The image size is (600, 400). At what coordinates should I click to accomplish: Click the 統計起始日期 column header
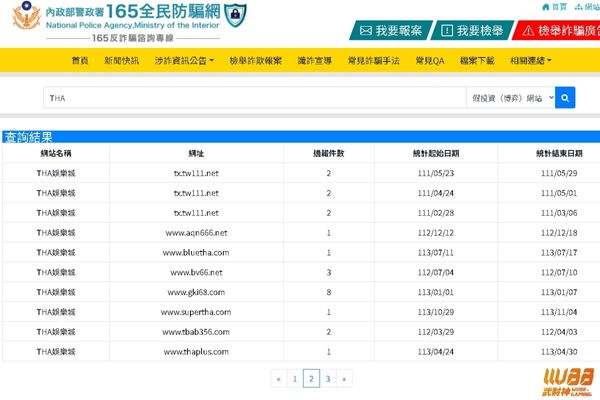pos(436,153)
